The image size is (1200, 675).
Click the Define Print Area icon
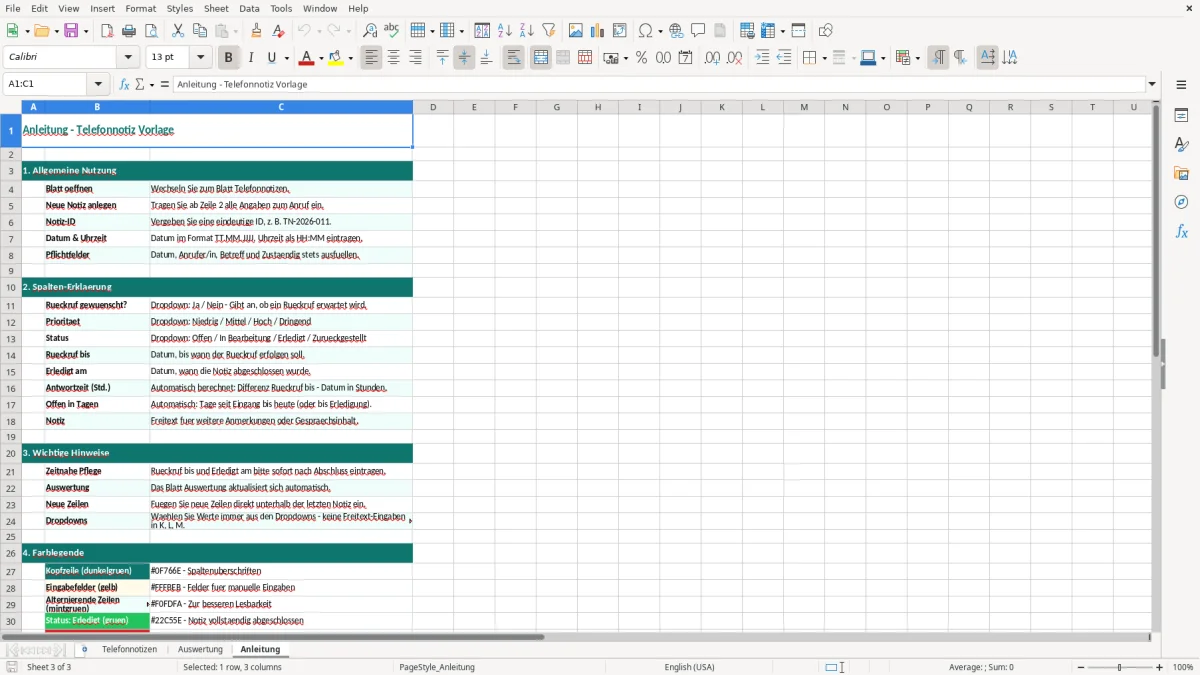pos(746,31)
